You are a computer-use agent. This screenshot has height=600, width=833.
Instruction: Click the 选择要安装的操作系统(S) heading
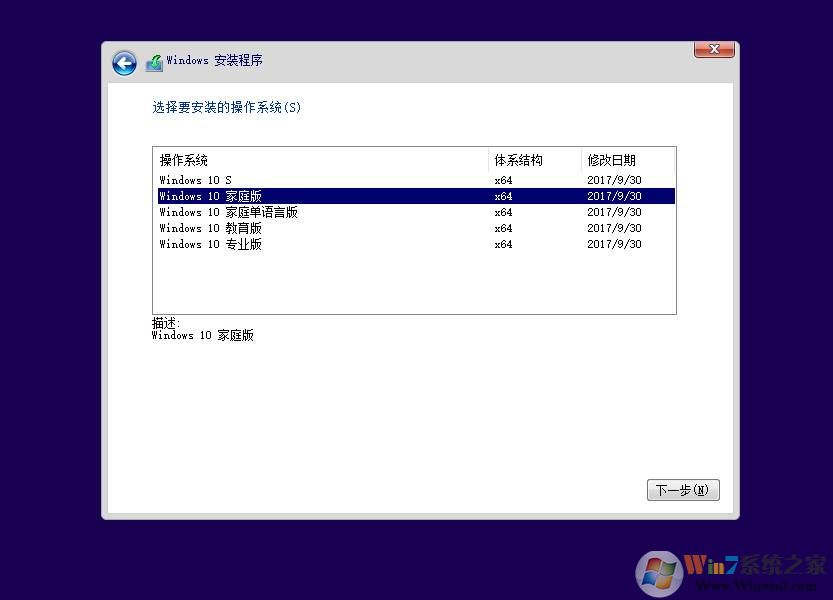pos(227,107)
